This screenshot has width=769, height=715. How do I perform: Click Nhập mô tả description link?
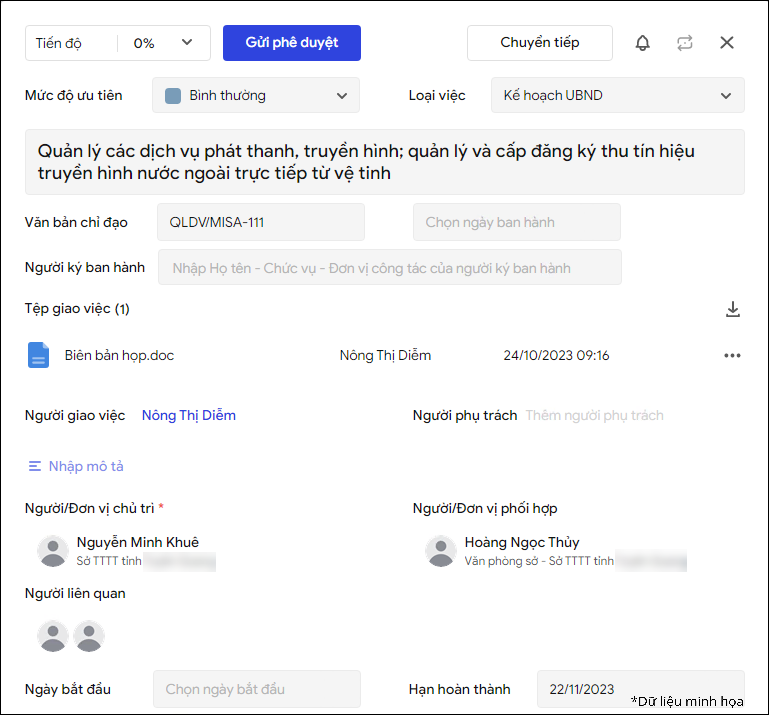point(86,466)
